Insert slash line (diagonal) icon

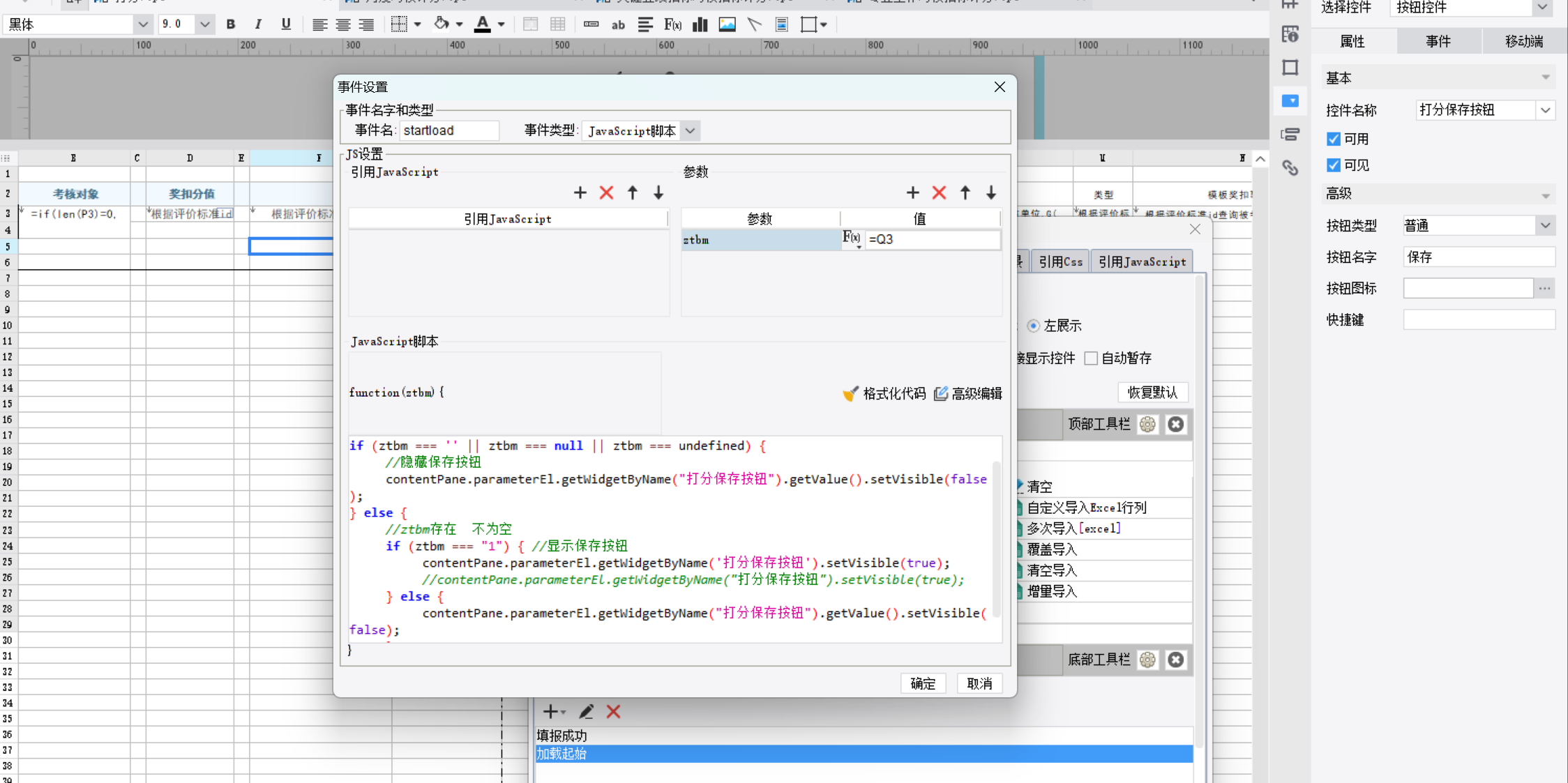[754, 24]
